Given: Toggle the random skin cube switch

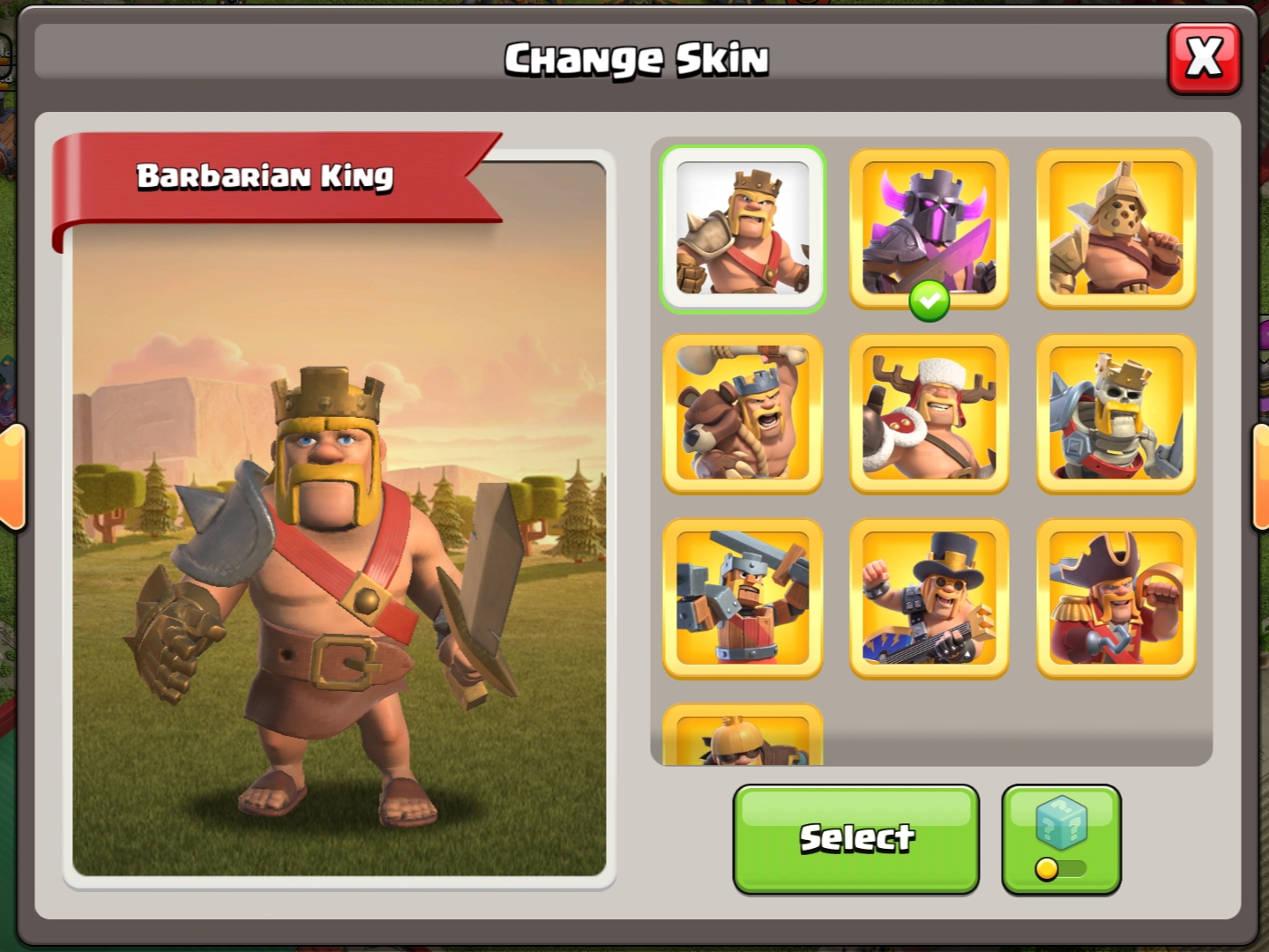Looking at the screenshot, I should pos(1060,869).
